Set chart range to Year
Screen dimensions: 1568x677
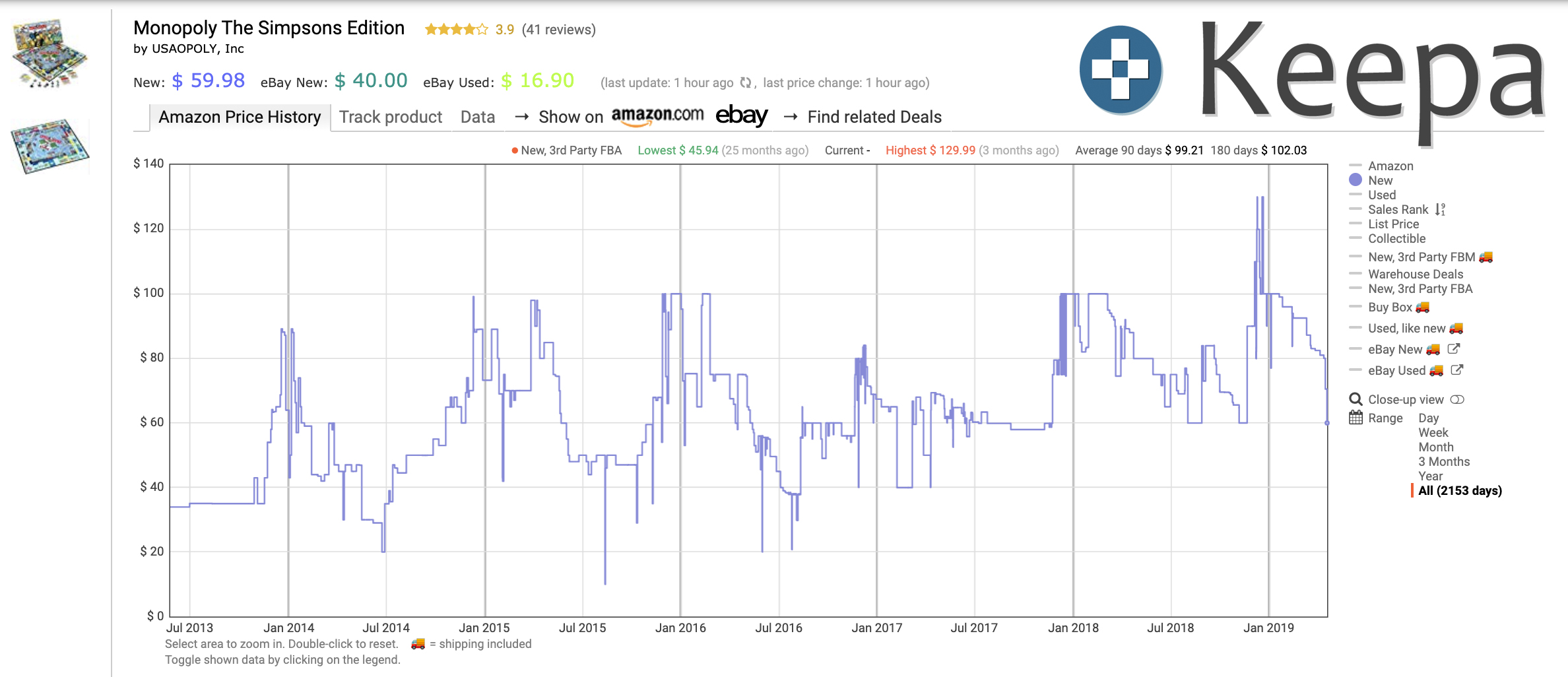pos(1431,476)
